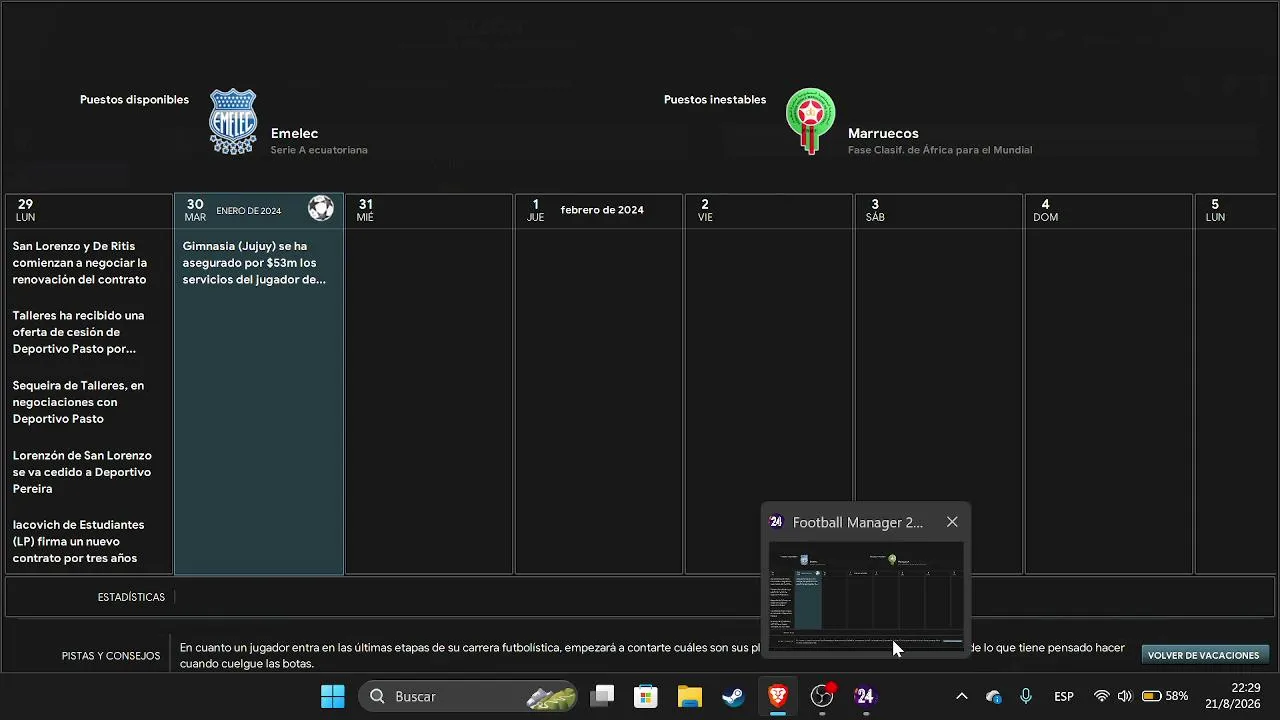1280x720 pixels.
Task: Click the Marruecos national team badge
Action: click(810, 121)
